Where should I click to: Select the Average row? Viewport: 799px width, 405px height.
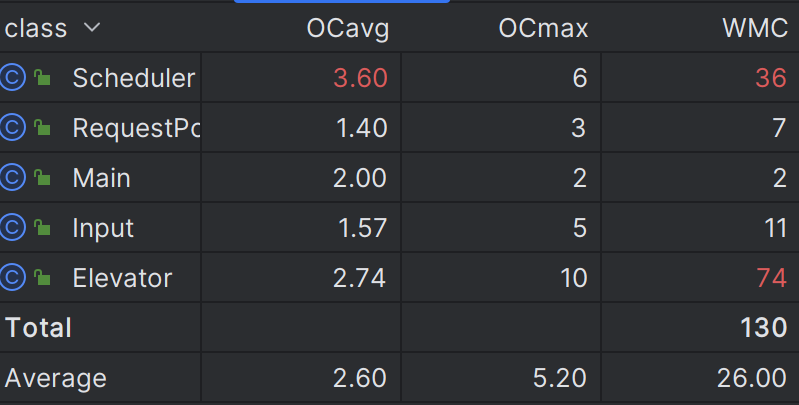[400, 377]
